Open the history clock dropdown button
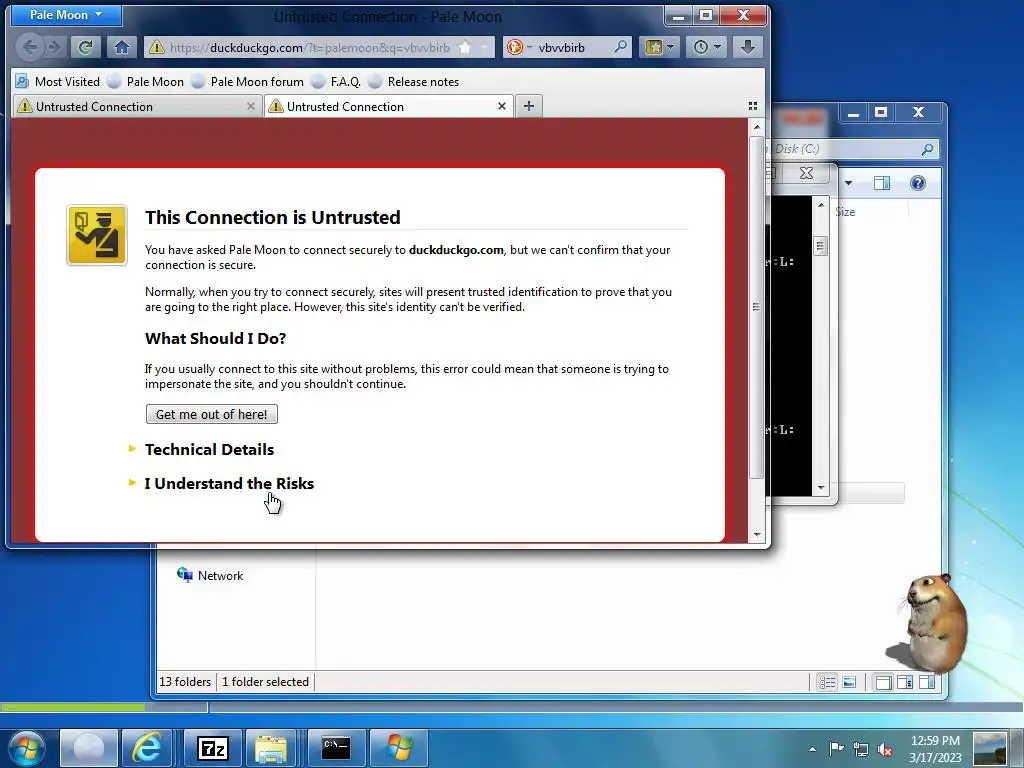The height and width of the screenshot is (768, 1024). coord(707,47)
